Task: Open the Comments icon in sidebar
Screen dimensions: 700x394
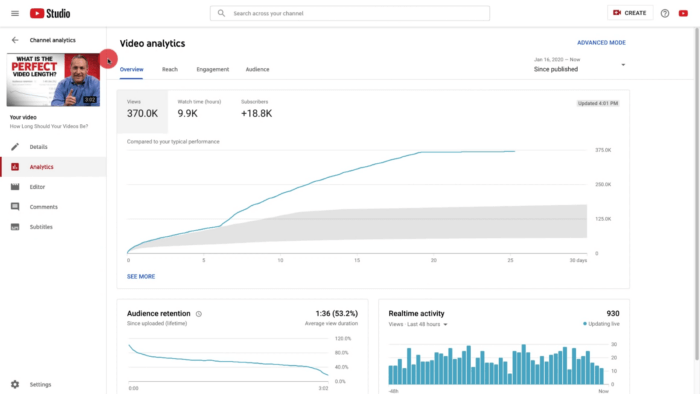Action: point(15,207)
